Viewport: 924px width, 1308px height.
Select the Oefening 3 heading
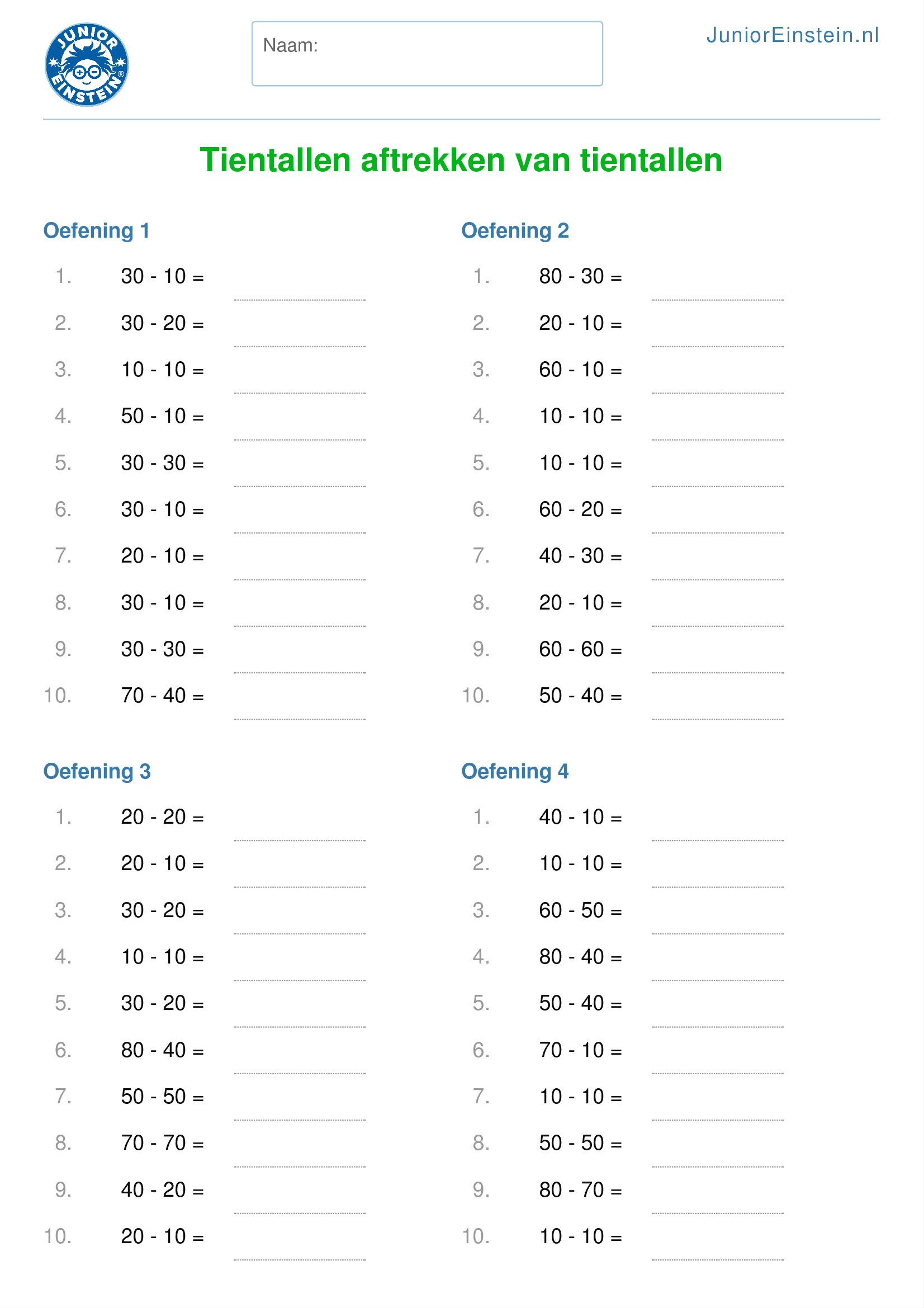(97, 771)
